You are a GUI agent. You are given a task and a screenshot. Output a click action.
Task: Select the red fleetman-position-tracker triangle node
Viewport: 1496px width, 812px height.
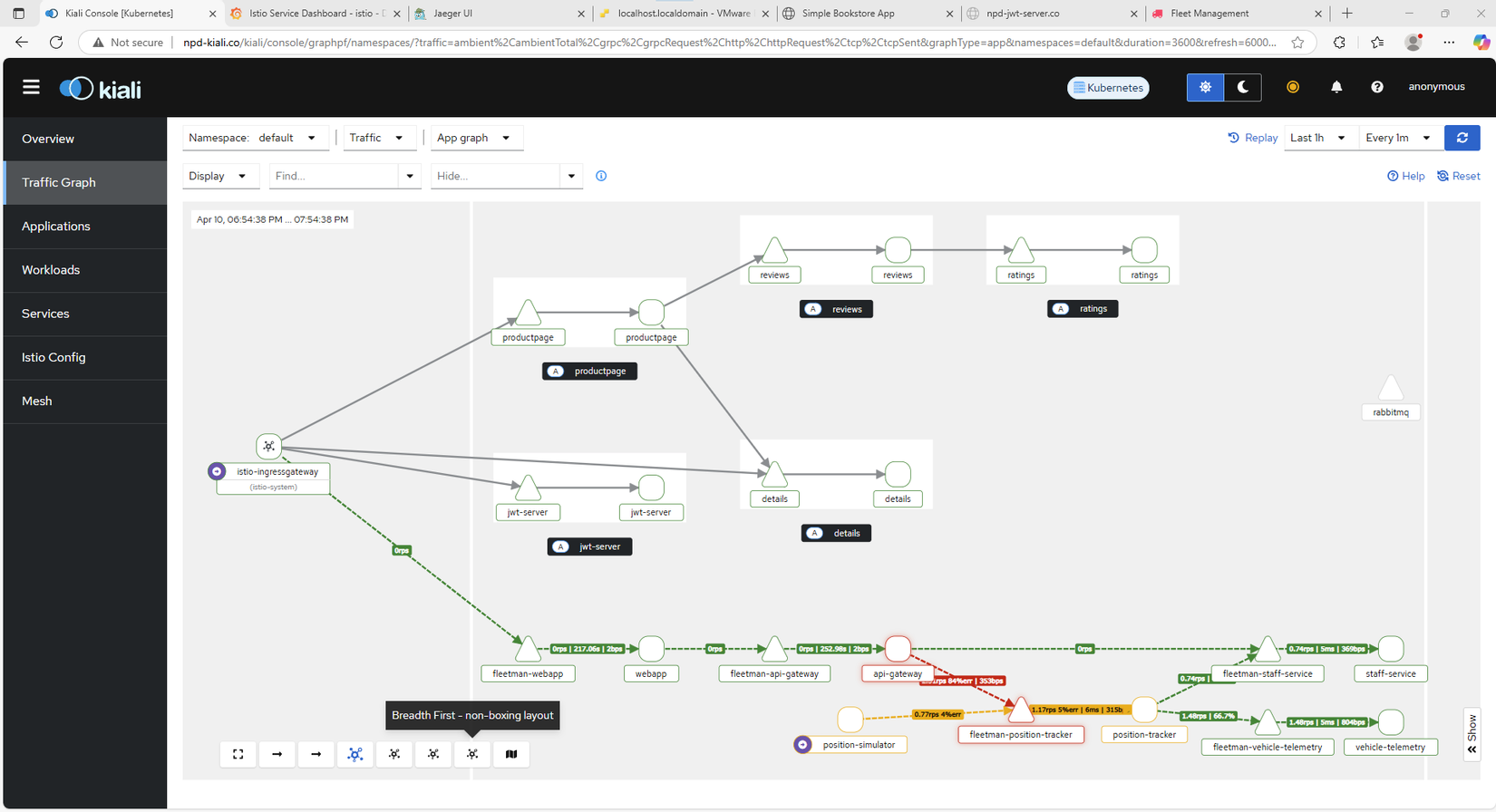(x=1021, y=710)
